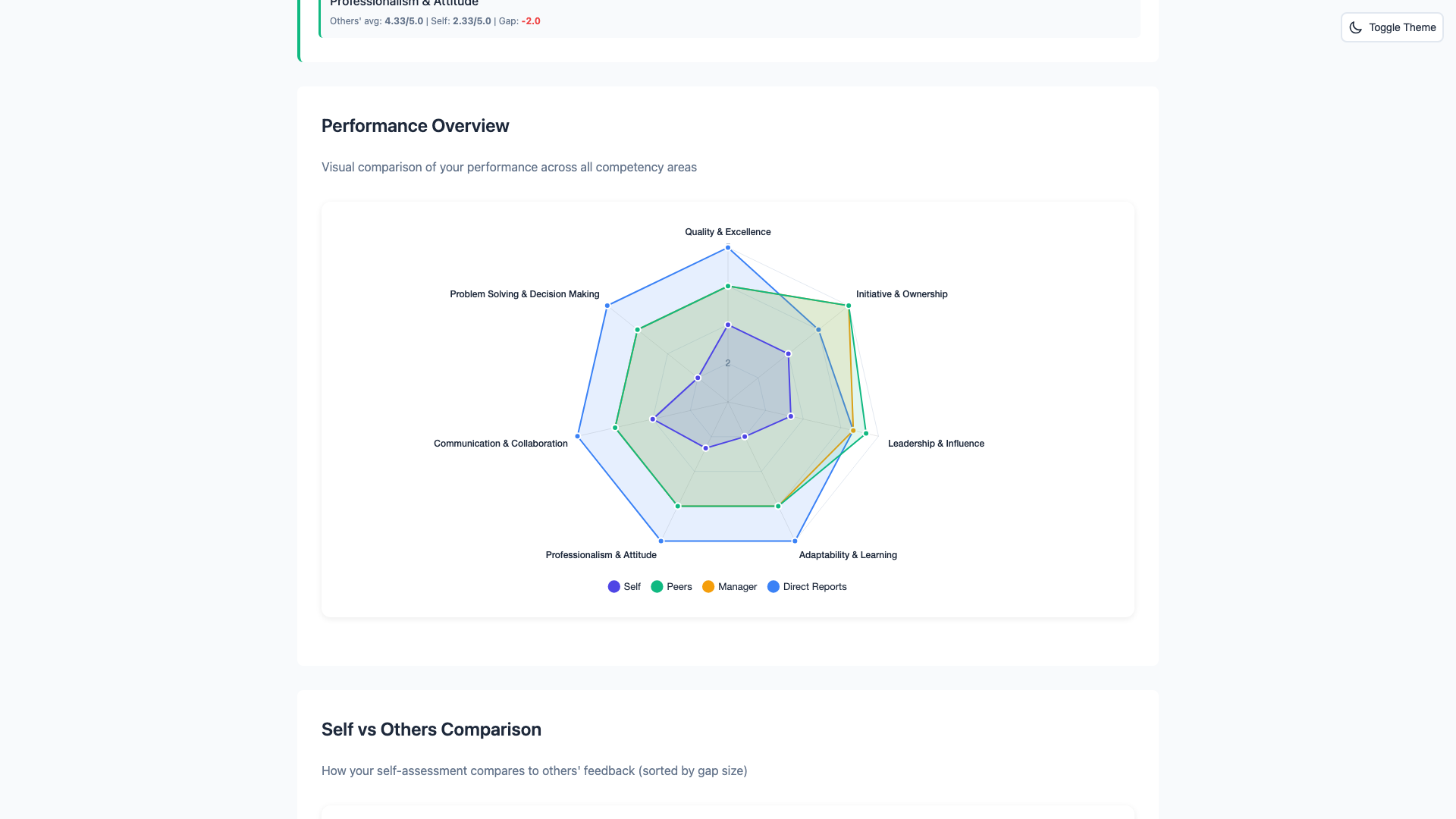
Task: Expand the Self vs Others Comparison section
Action: [431, 729]
